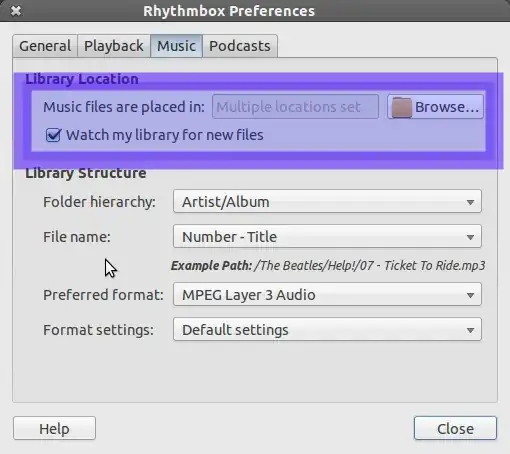Toggle Watch my library for new files
This screenshot has width=510, height=454.
(53, 135)
